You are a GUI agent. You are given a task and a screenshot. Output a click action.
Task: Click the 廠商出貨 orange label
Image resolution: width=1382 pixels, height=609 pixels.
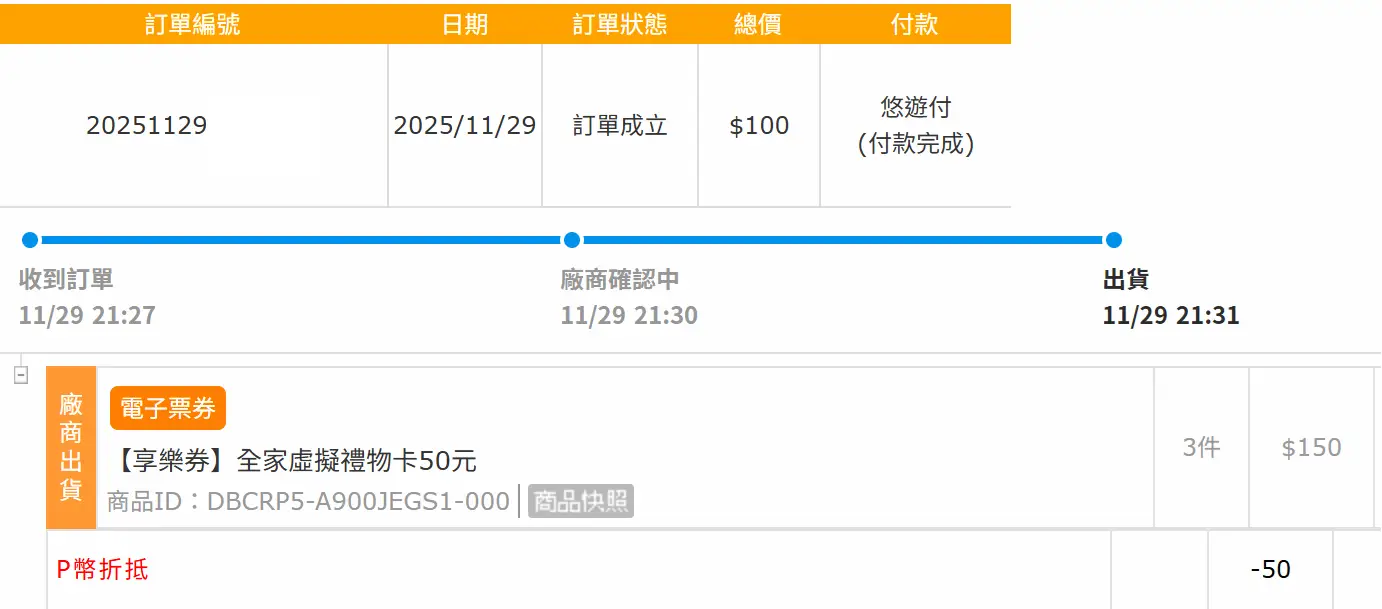click(x=71, y=447)
